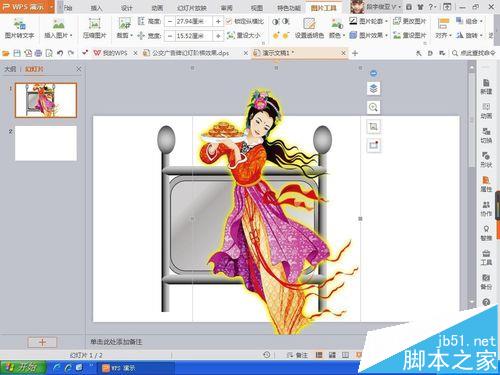The height and width of the screenshot is (375, 500).
Task: Open the Animation (动画) sidebar panel
Action: [486, 111]
